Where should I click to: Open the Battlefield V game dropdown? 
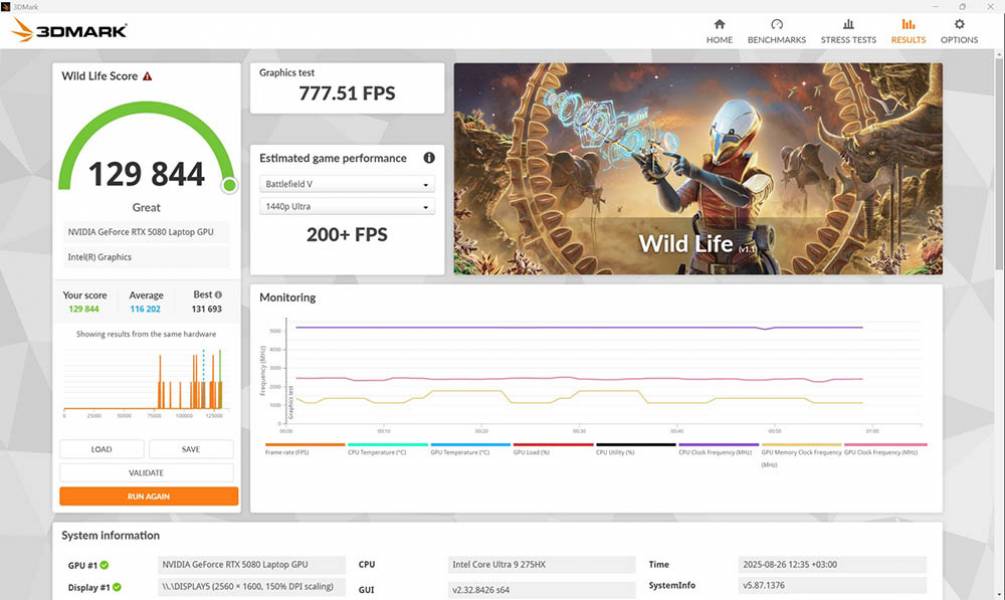coord(347,185)
